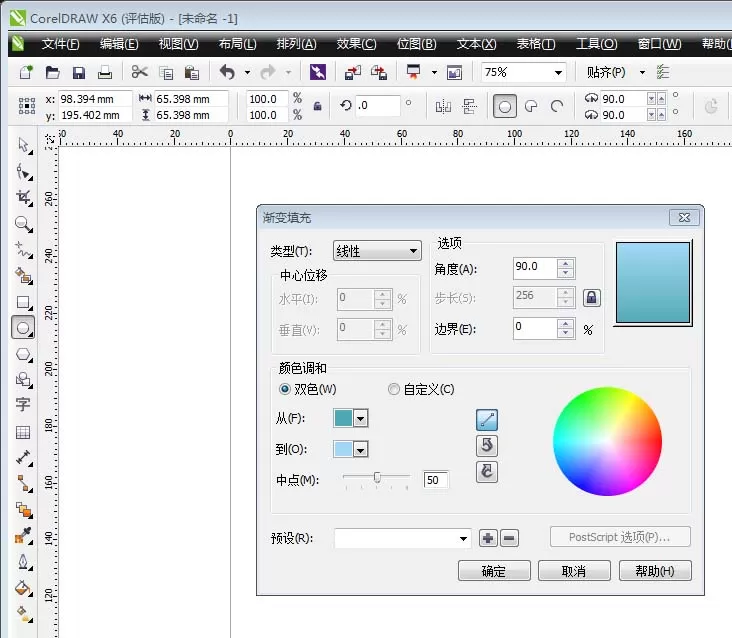Image resolution: width=732 pixels, height=638 pixels.
Task: Click the scissors Cut icon
Action: pos(140,72)
